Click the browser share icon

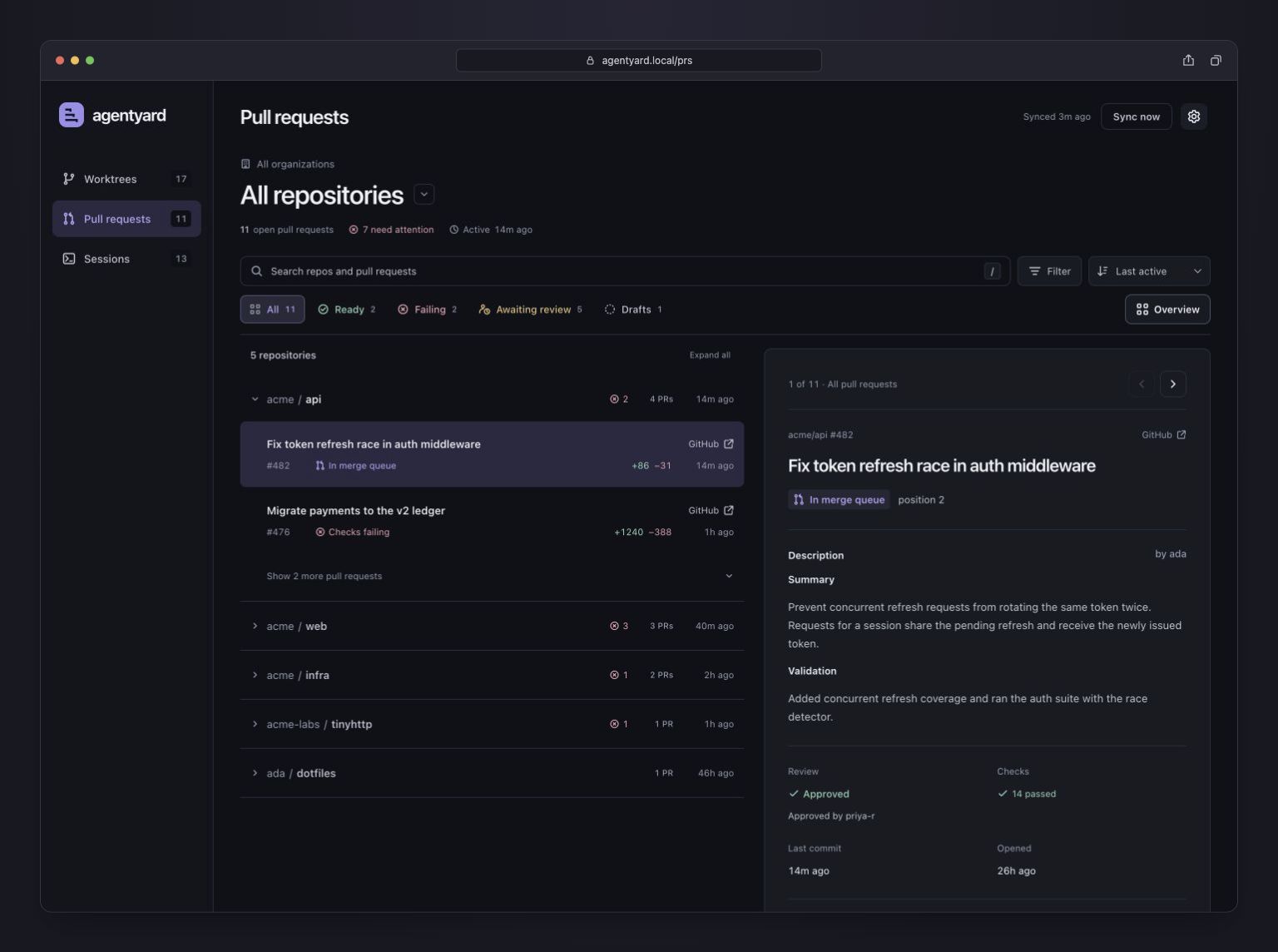click(1188, 60)
